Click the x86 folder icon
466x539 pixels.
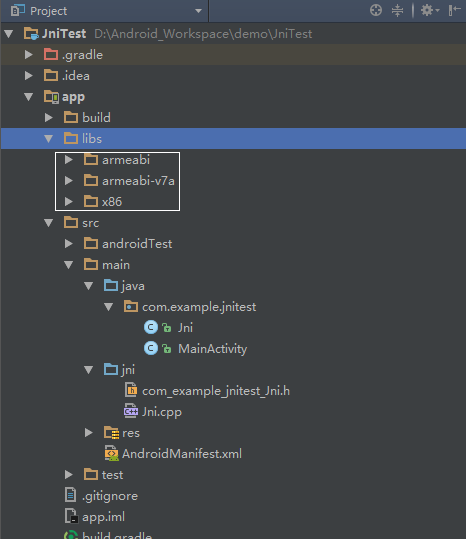91,201
